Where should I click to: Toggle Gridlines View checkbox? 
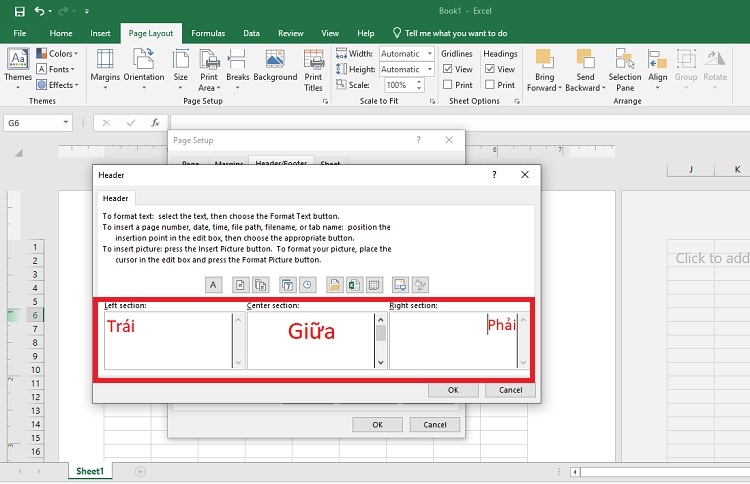click(449, 69)
